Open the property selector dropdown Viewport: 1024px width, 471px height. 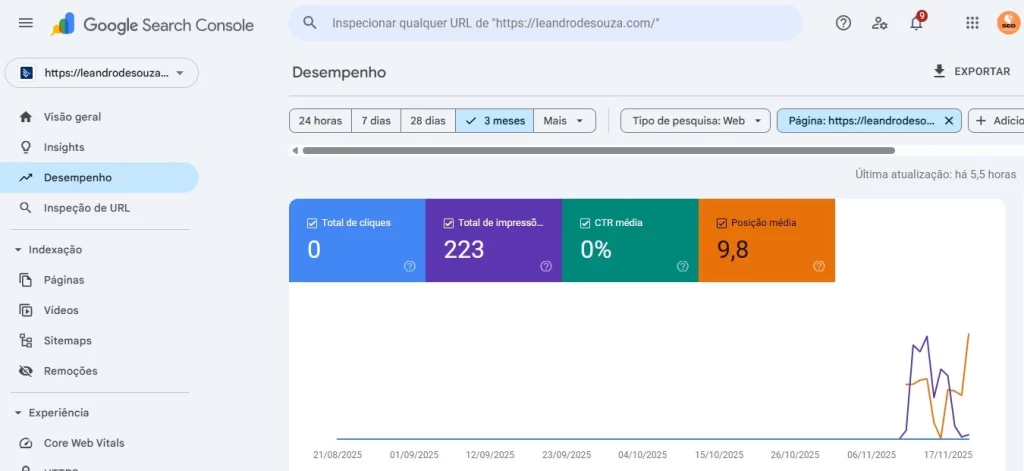[102, 73]
